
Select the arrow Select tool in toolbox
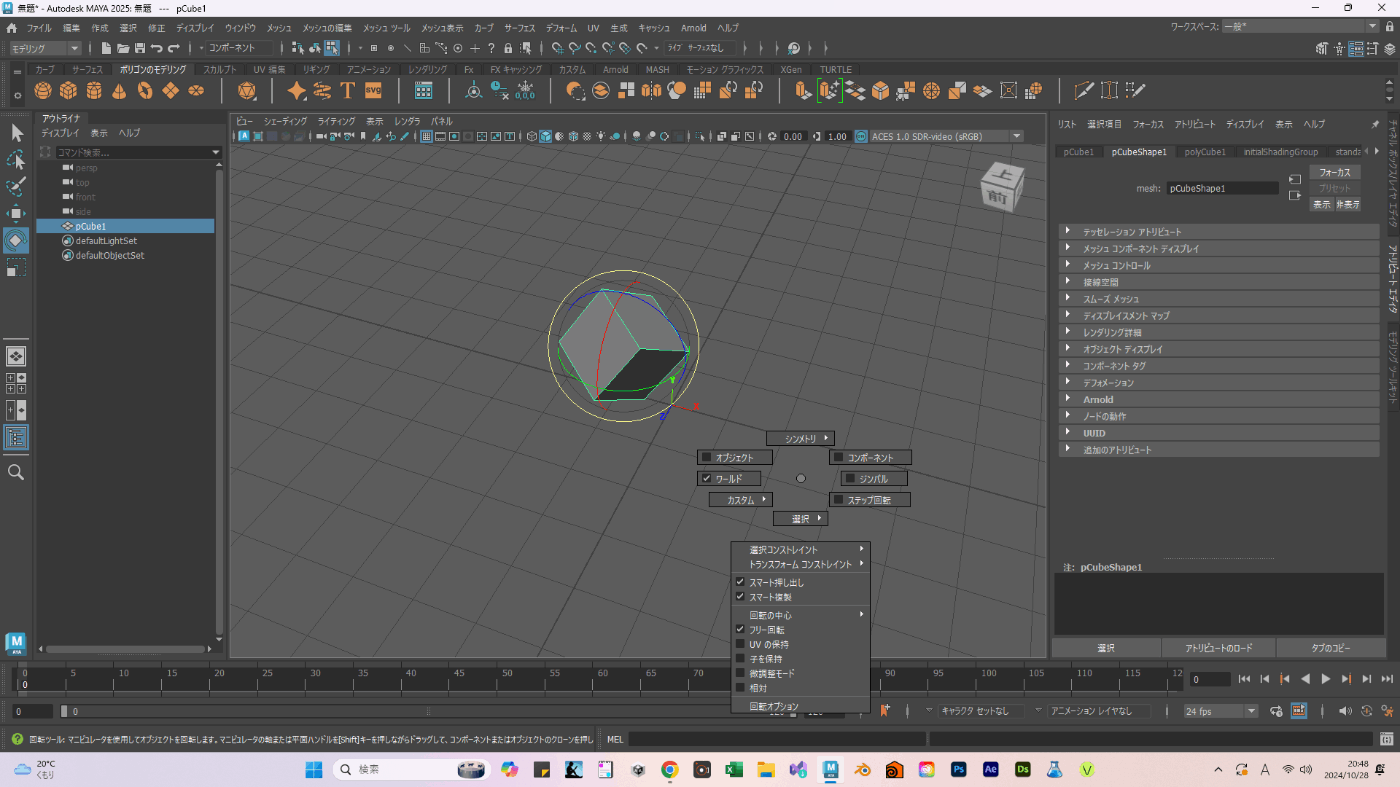[16, 133]
